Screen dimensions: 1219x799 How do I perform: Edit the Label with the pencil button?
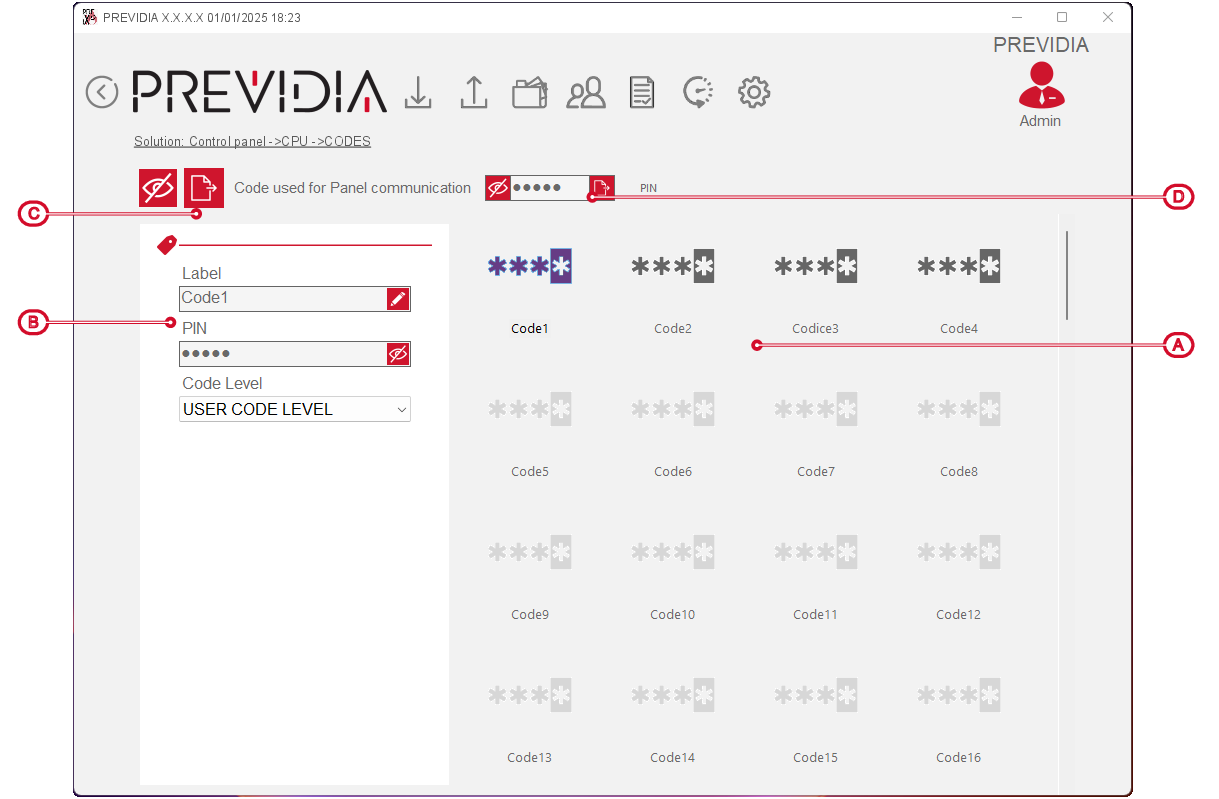coord(398,298)
